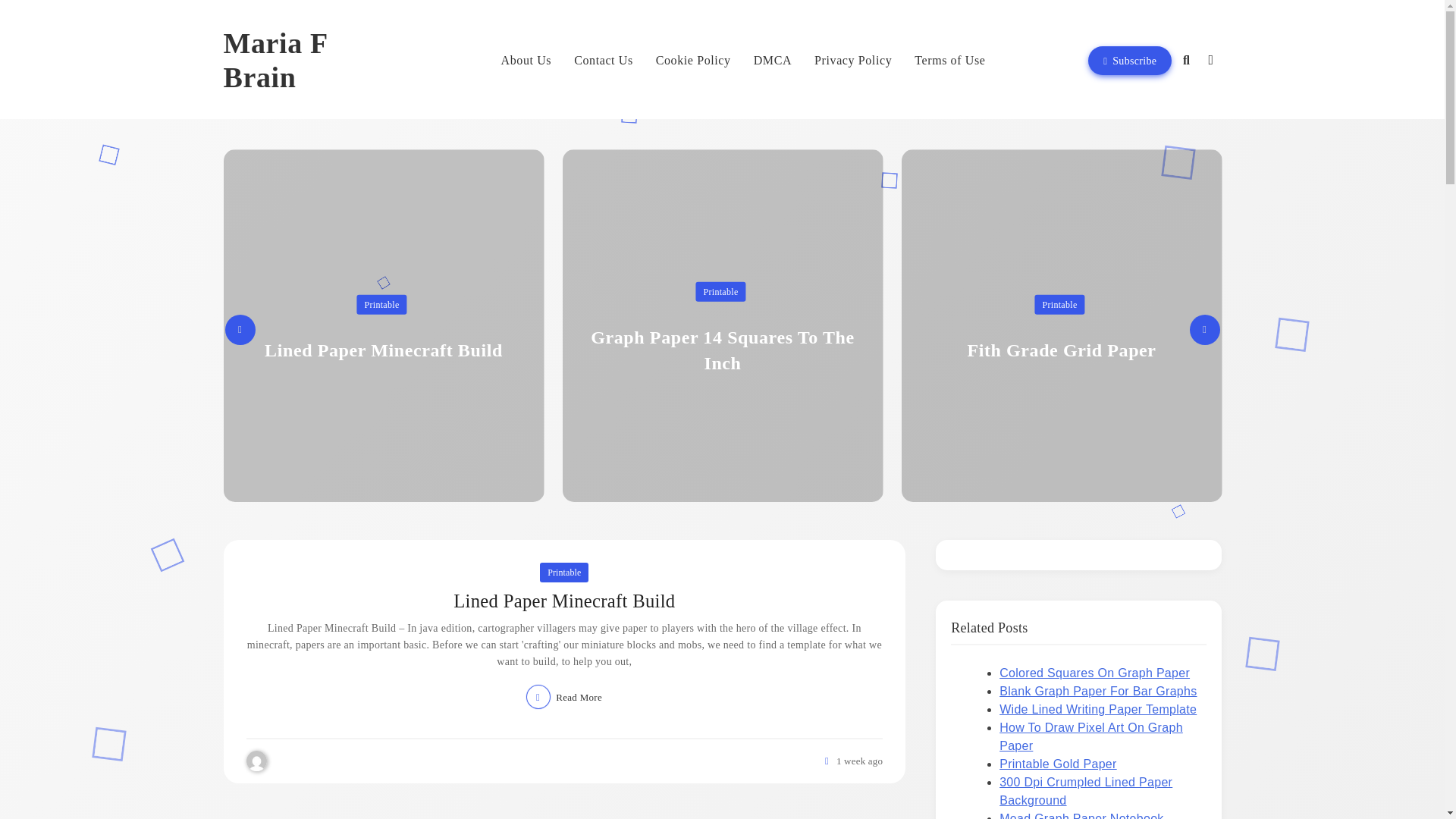
Task: Open Wide Lined Writing Paper Template link
Action: coord(1098,709)
